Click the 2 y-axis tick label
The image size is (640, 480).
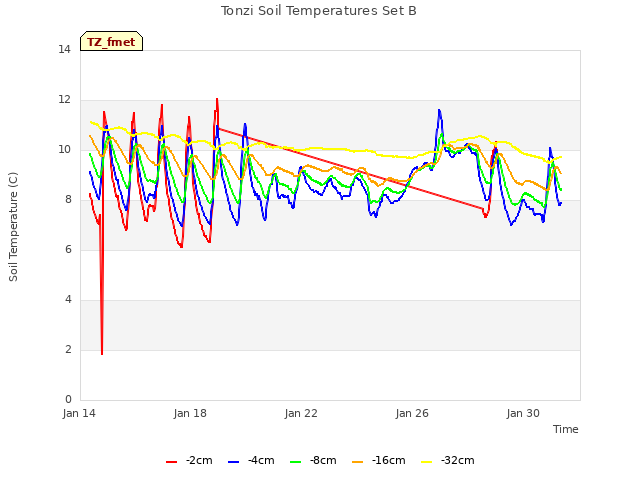pos(68,350)
